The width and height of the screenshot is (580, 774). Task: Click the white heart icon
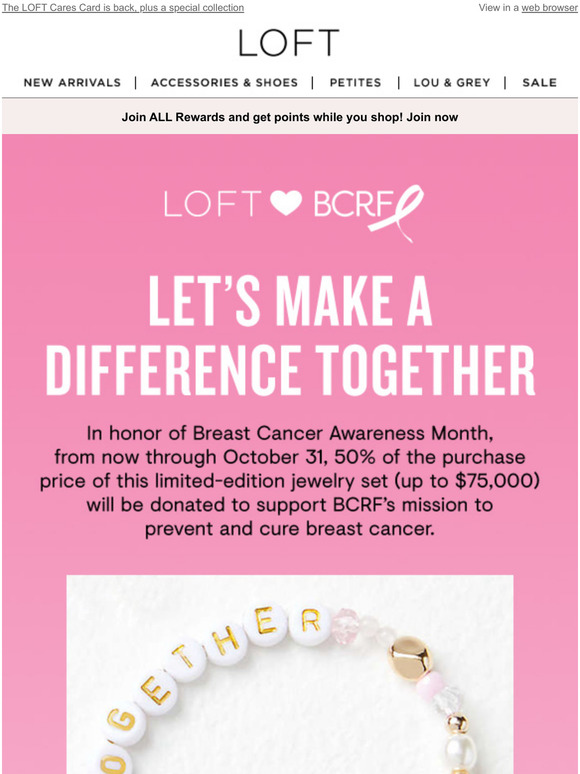pos(286,203)
